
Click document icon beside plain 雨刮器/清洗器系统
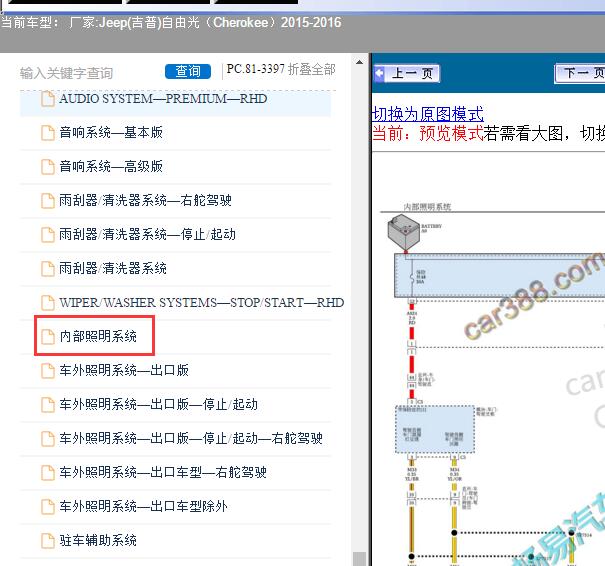click(48, 269)
